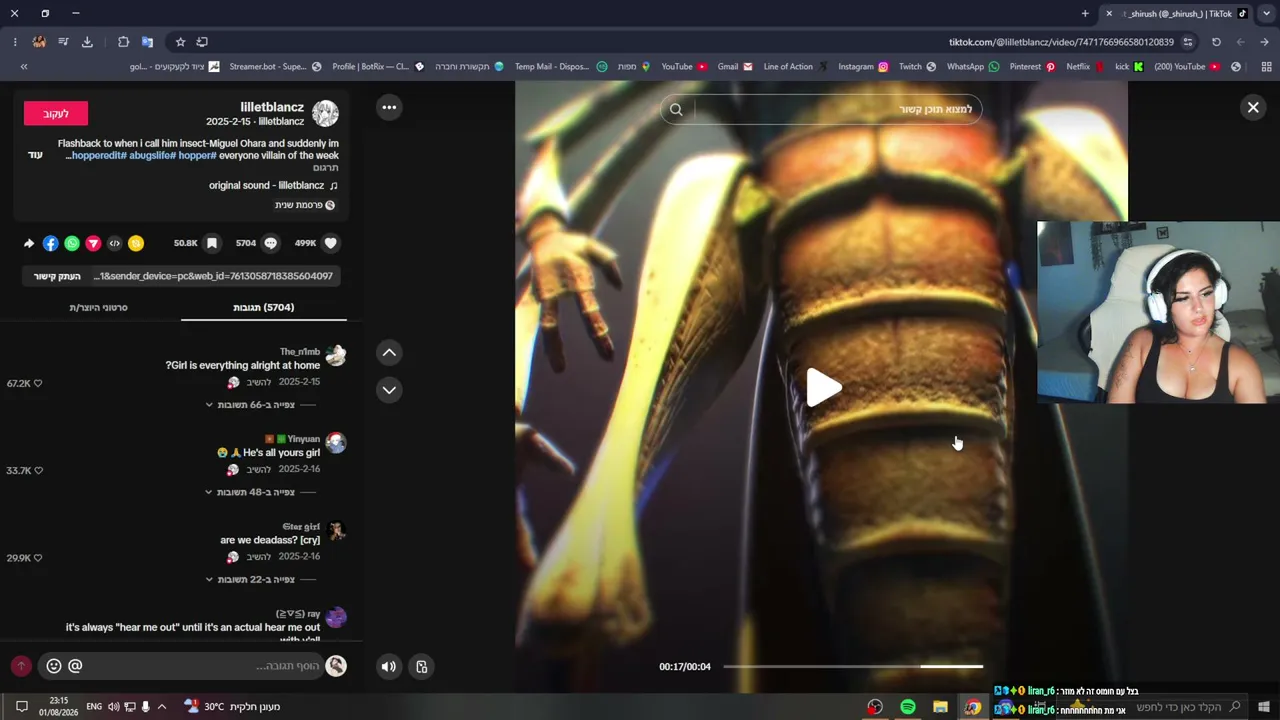Post the comment with the arrow button
Screen dimensions: 1280x720
[x=21, y=666]
